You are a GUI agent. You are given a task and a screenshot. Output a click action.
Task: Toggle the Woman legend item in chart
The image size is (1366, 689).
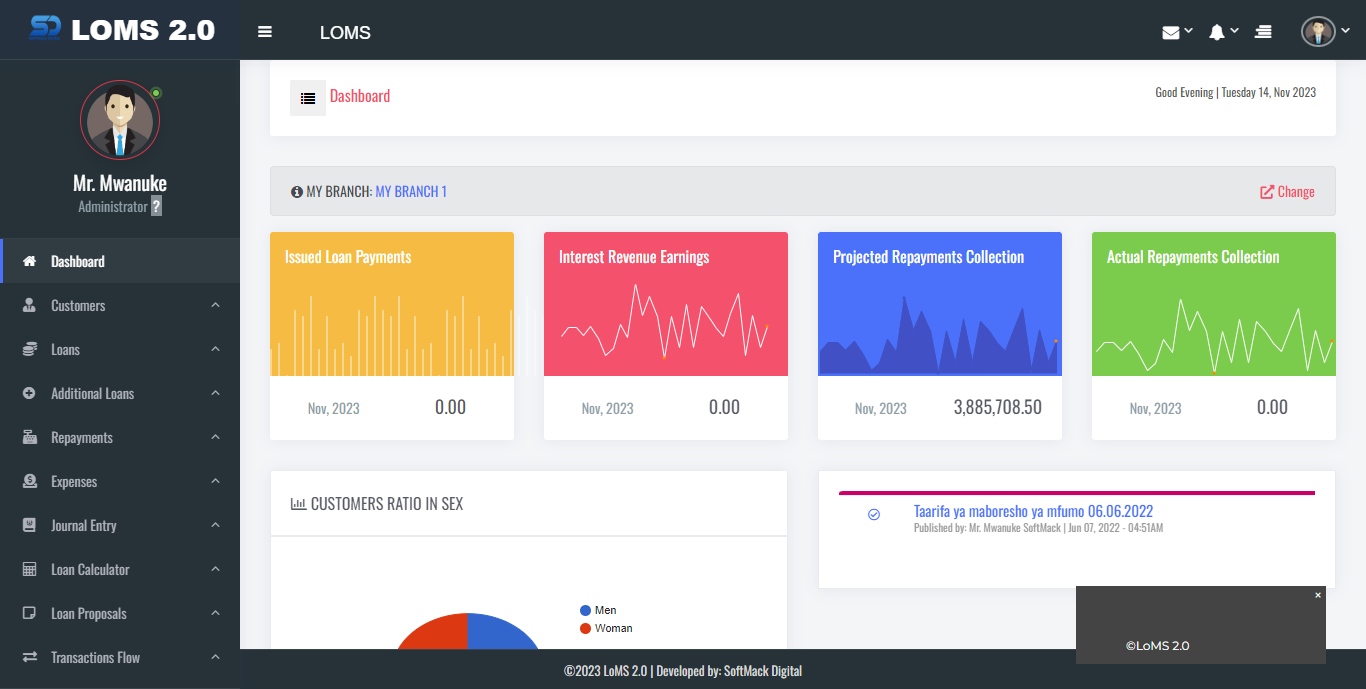pos(605,628)
